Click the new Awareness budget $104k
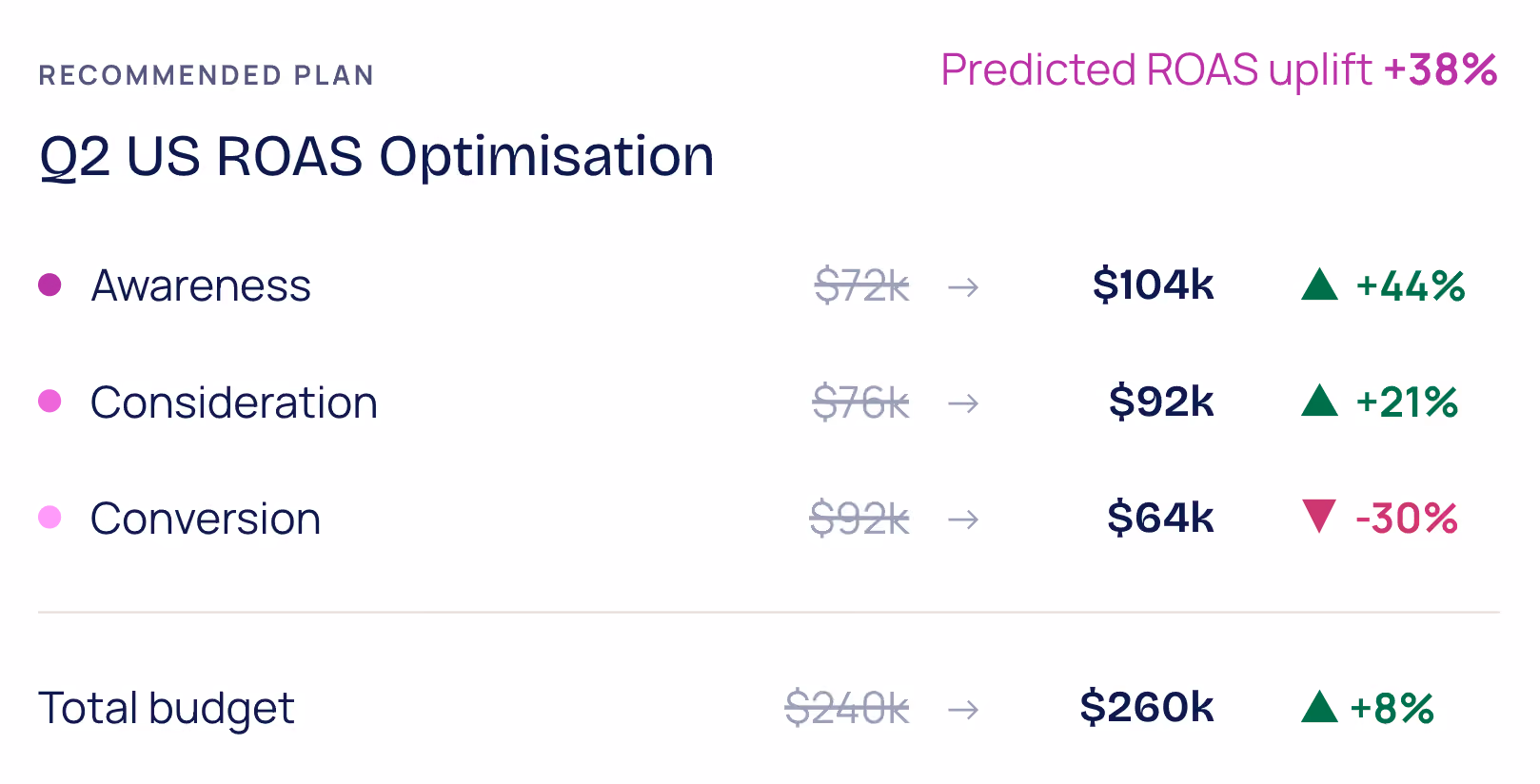1540x784 pixels. (1154, 284)
